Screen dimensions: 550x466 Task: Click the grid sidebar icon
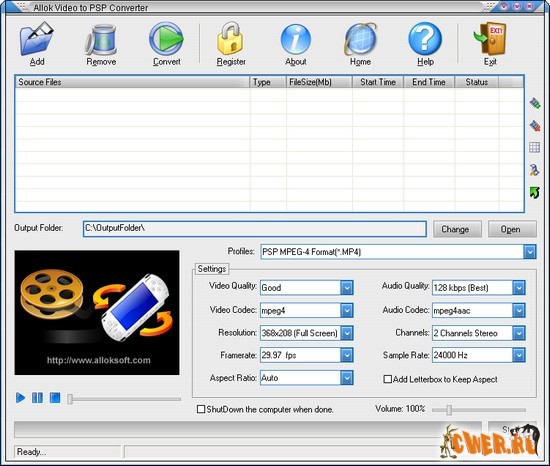coord(535,148)
